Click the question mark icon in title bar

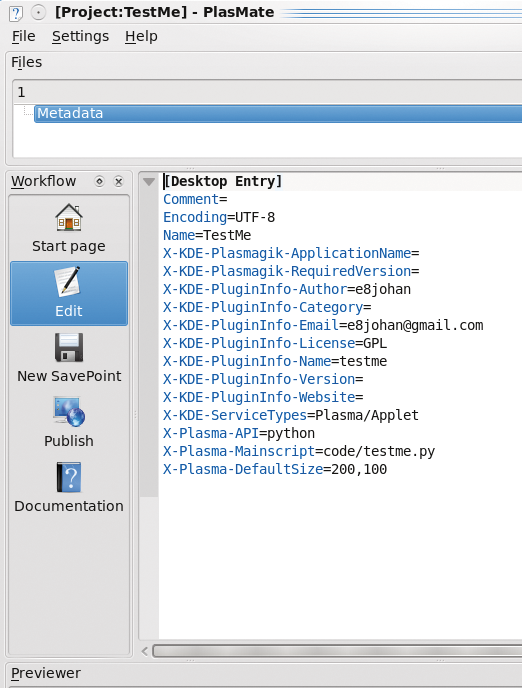click(x=15, y=13)
